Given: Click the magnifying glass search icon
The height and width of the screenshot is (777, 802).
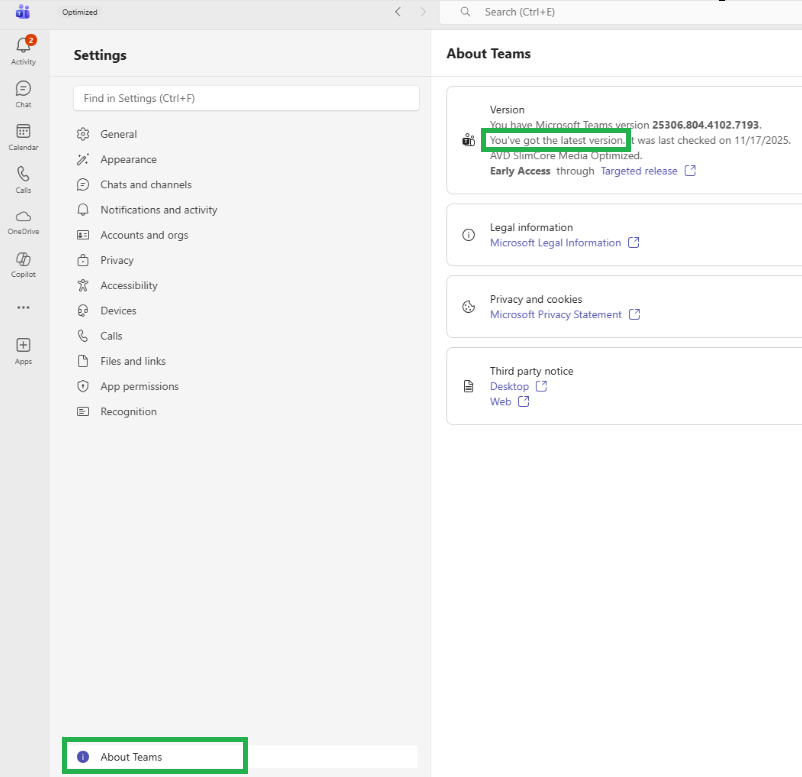Looking at the screenshot, I should (x=465, y=12).
